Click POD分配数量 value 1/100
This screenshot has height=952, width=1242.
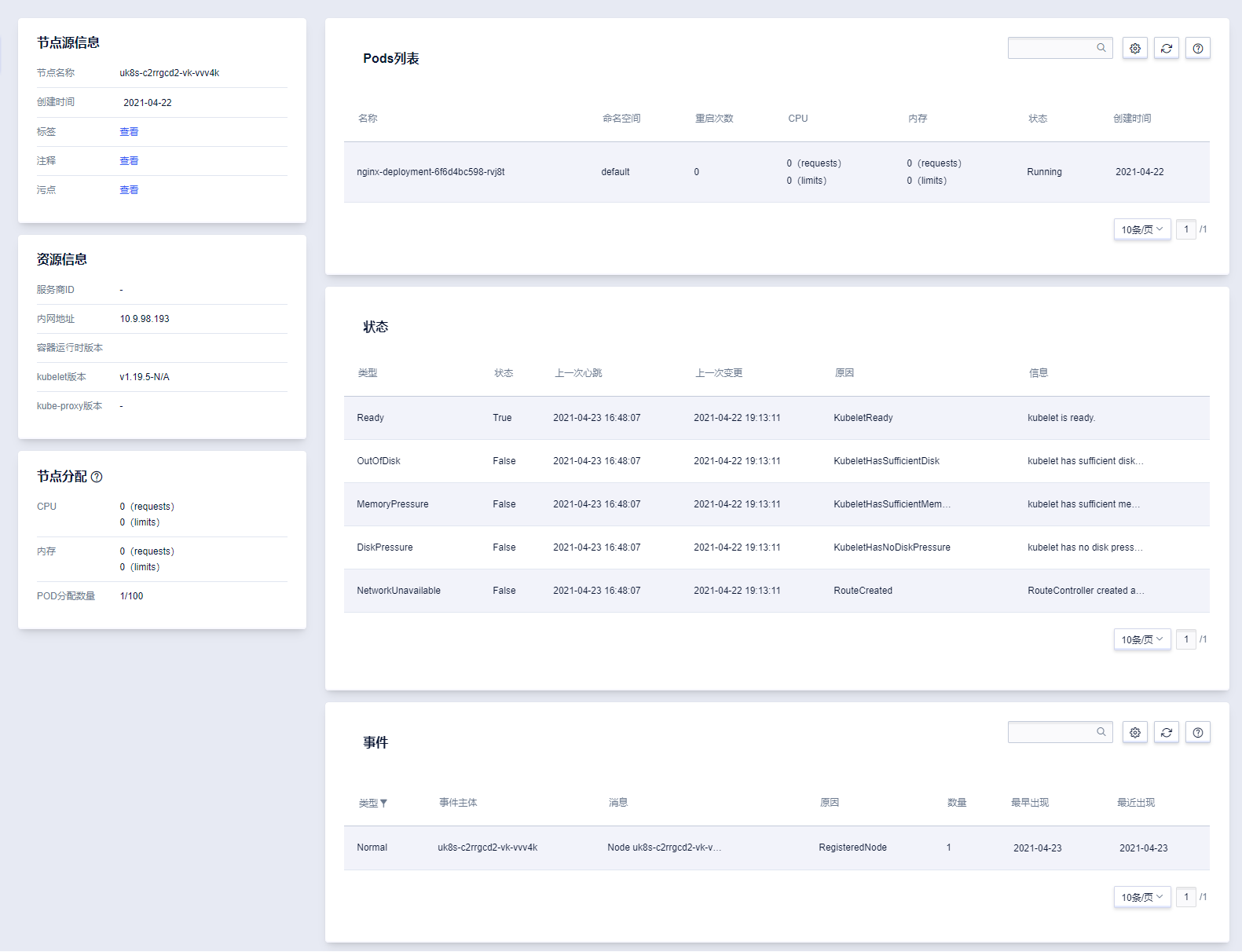[131, 596]
